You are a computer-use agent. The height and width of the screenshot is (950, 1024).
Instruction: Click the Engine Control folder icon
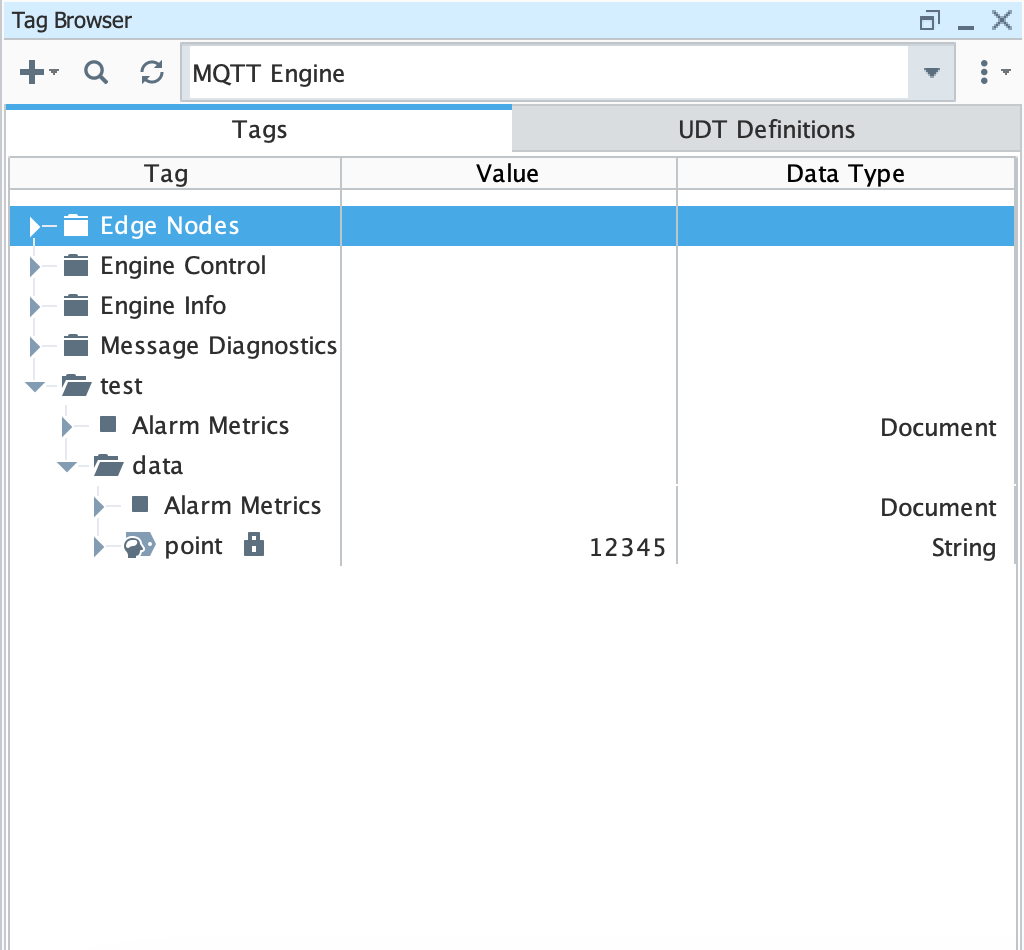tap(76, 266)
